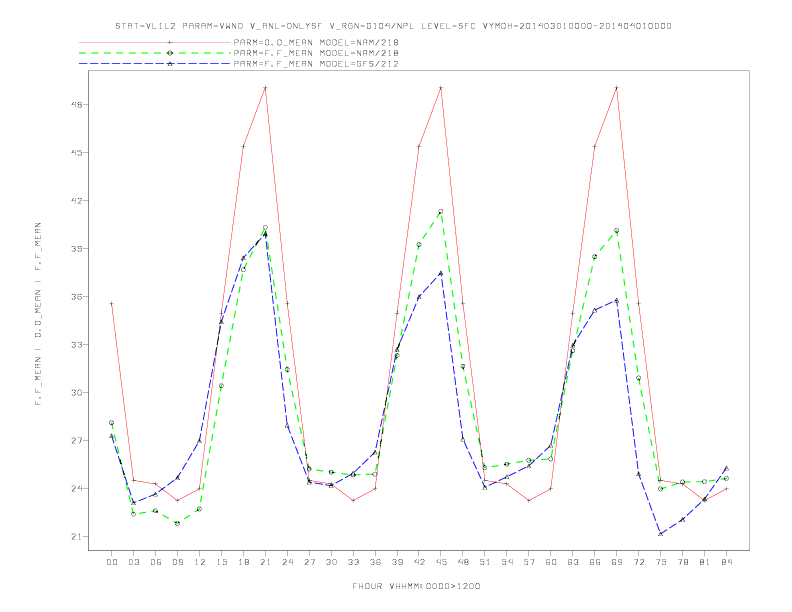Image resolution: width=792 pixels, height=612 pixels.
Task: Click x-axis tick label 30
Action: pyautogui.click(x=331, y=562)
